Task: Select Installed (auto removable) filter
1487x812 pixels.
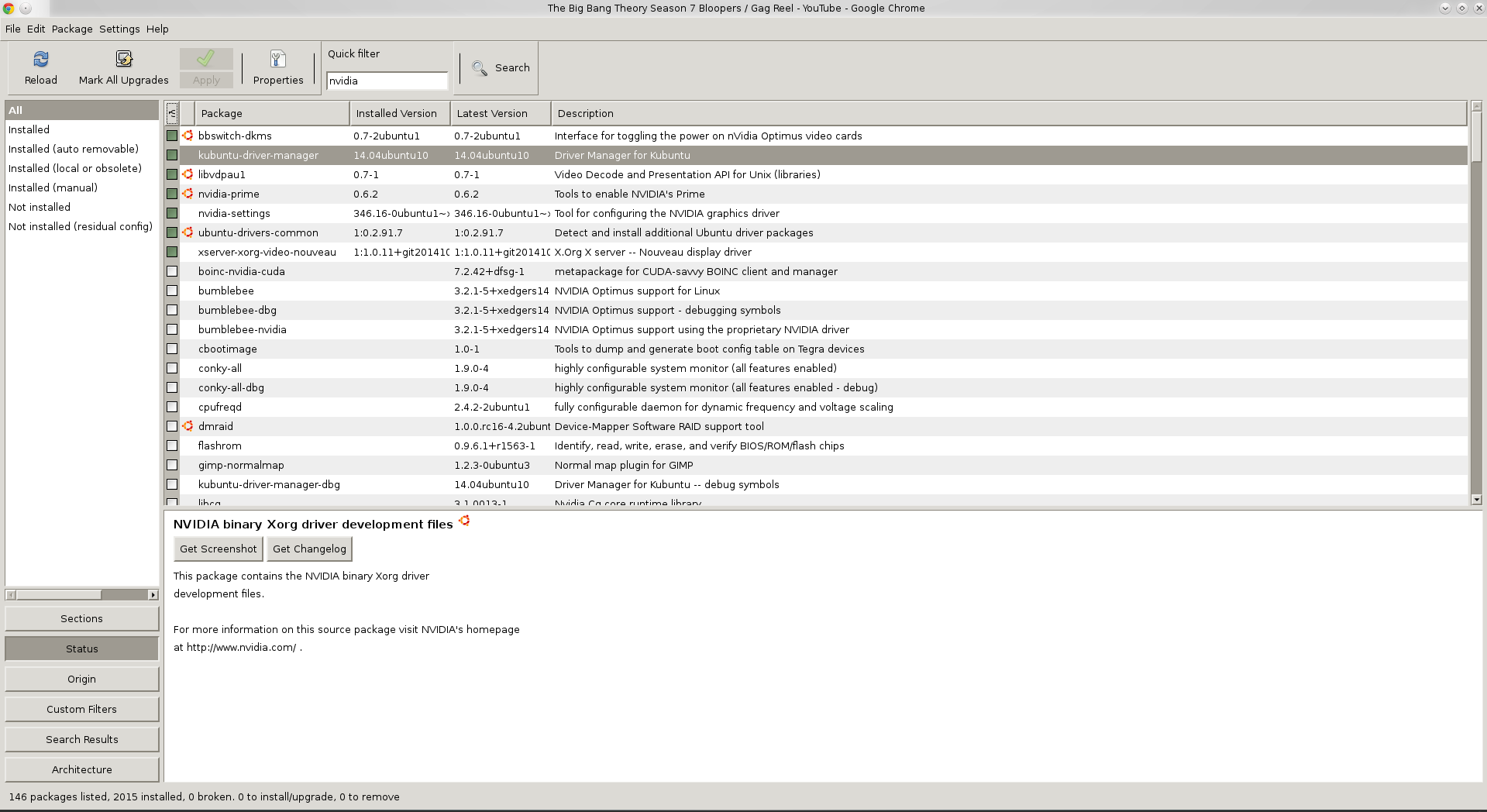Action: coord(82,149)
